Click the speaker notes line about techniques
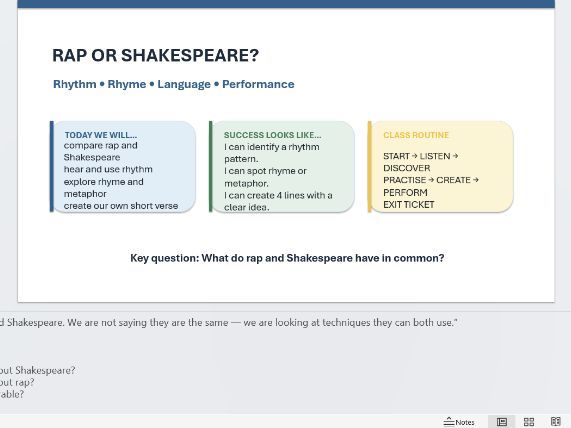Screen dimensions: 571x428 [229, 322]
